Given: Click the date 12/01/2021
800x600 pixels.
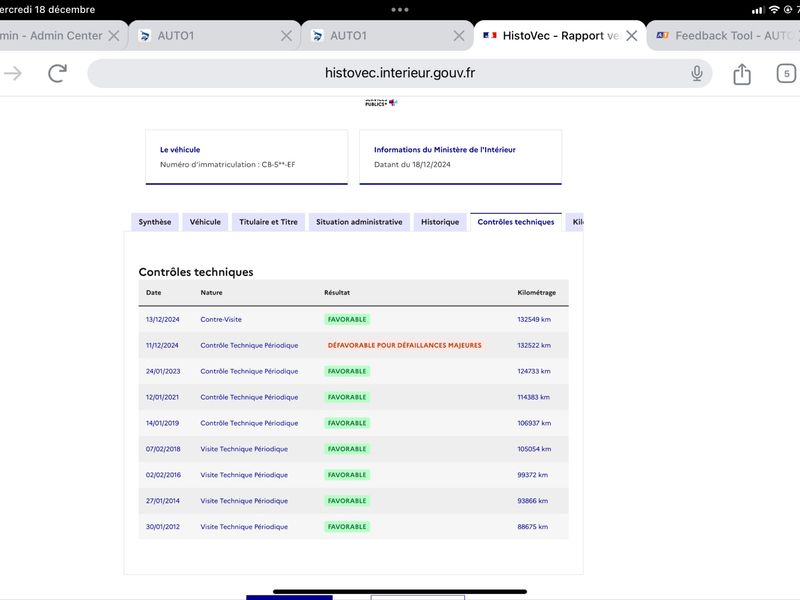Looking at the screenshot, I should pos(162,397).
